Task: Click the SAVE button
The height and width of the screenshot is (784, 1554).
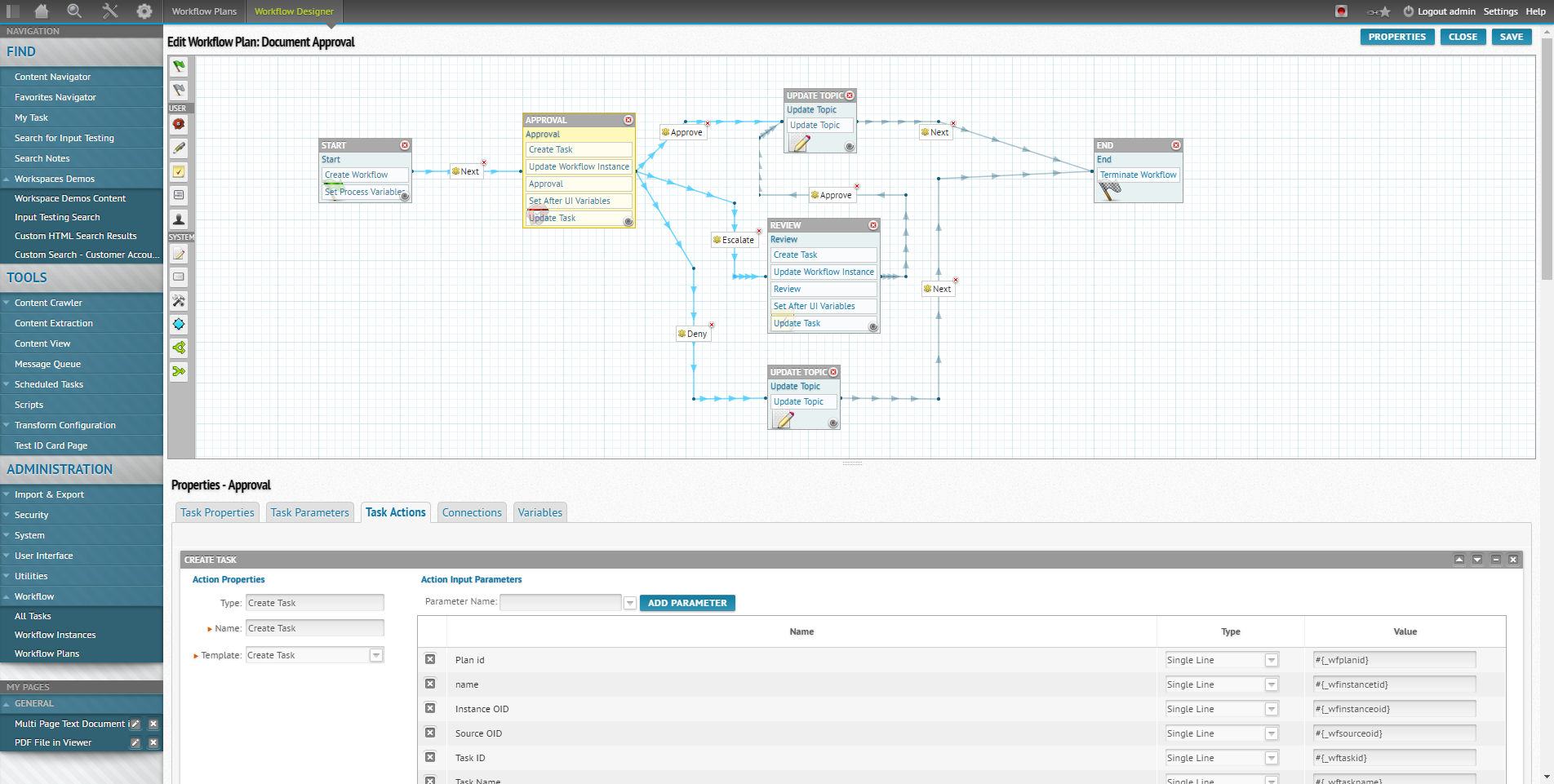Action: [1511, 37]
